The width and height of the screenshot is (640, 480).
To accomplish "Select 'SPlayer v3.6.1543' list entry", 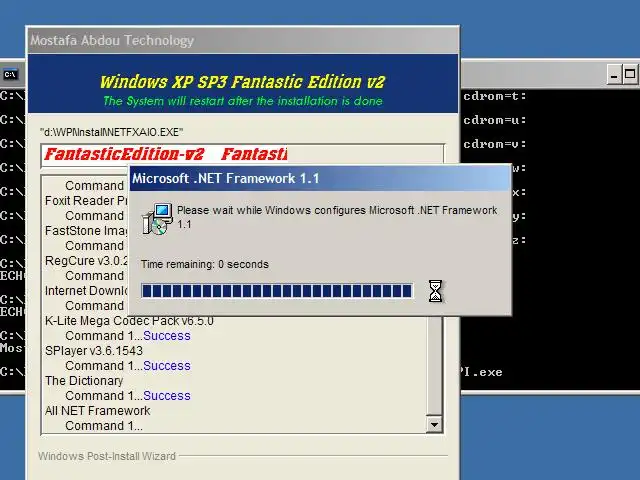I will 94,351.
